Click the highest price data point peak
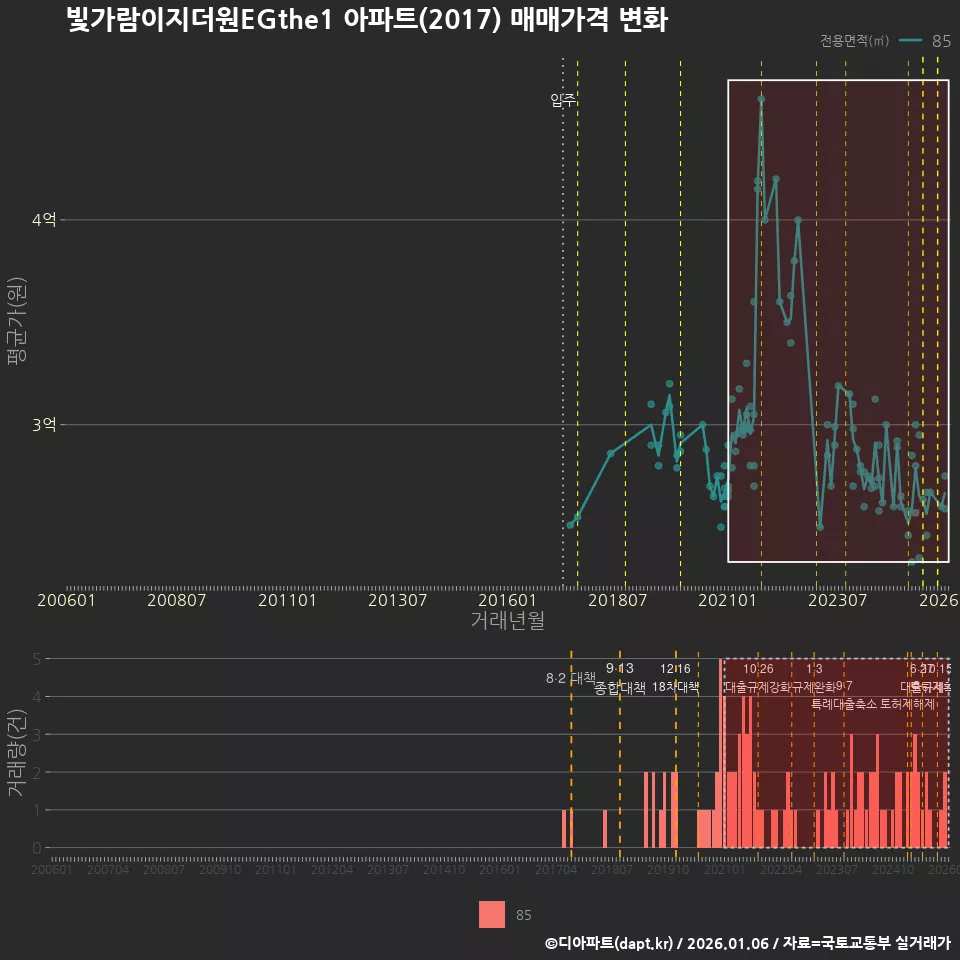This screenshot has height=960, width=960. point(761,99)
